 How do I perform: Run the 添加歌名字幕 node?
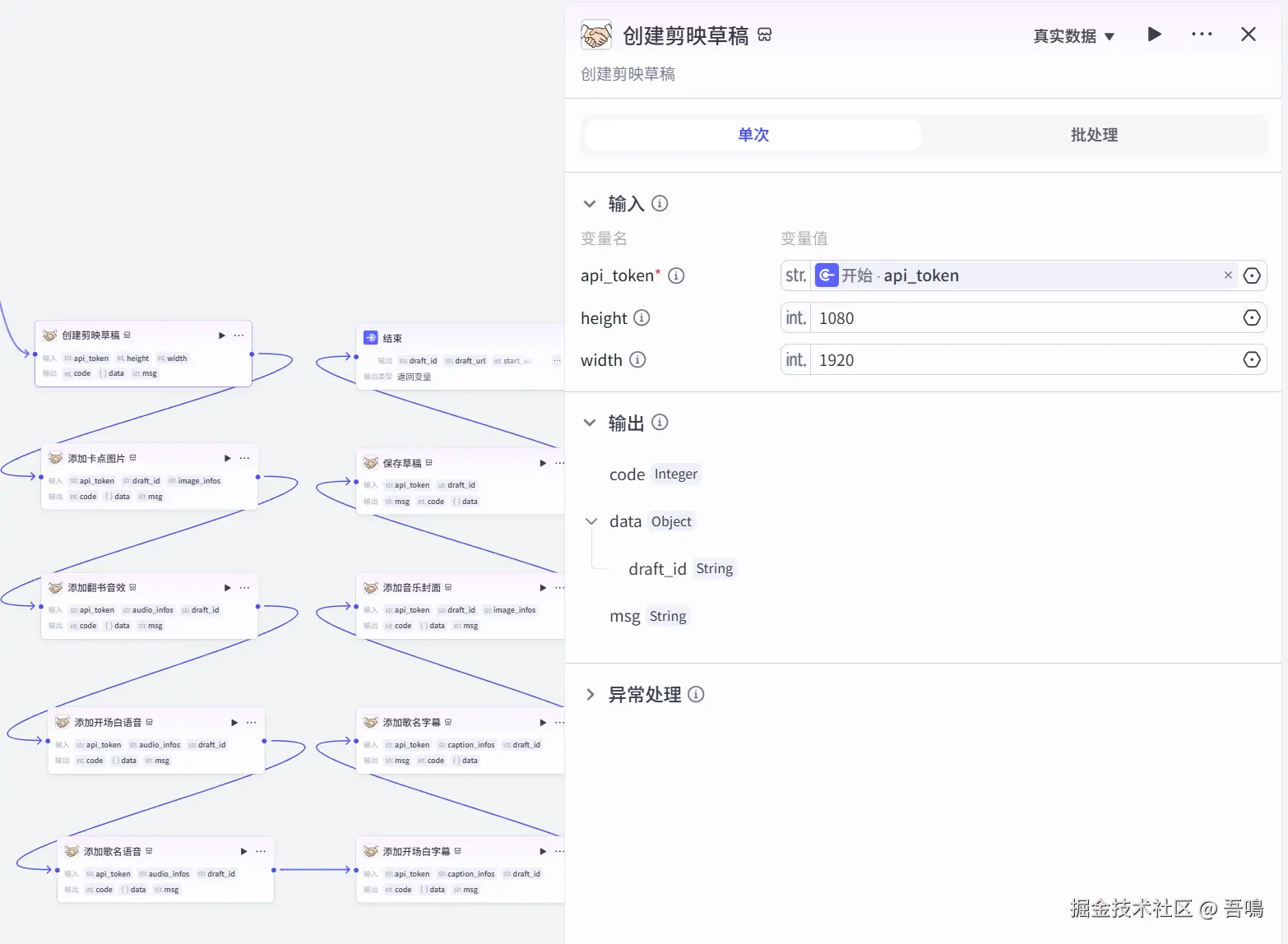(543, 722)
